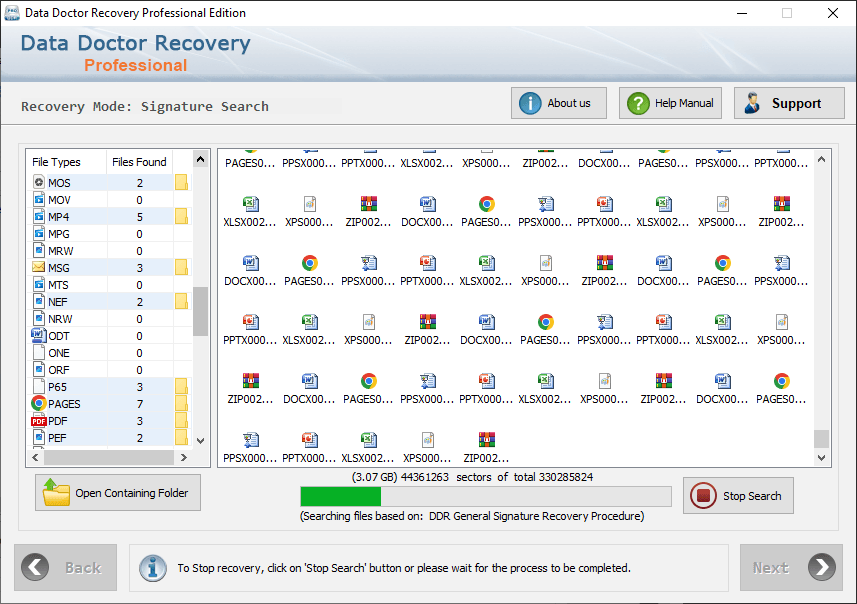Select ZIP002 file in the last results row
Viewport: 857px width, 604px height.
[486, 448]
